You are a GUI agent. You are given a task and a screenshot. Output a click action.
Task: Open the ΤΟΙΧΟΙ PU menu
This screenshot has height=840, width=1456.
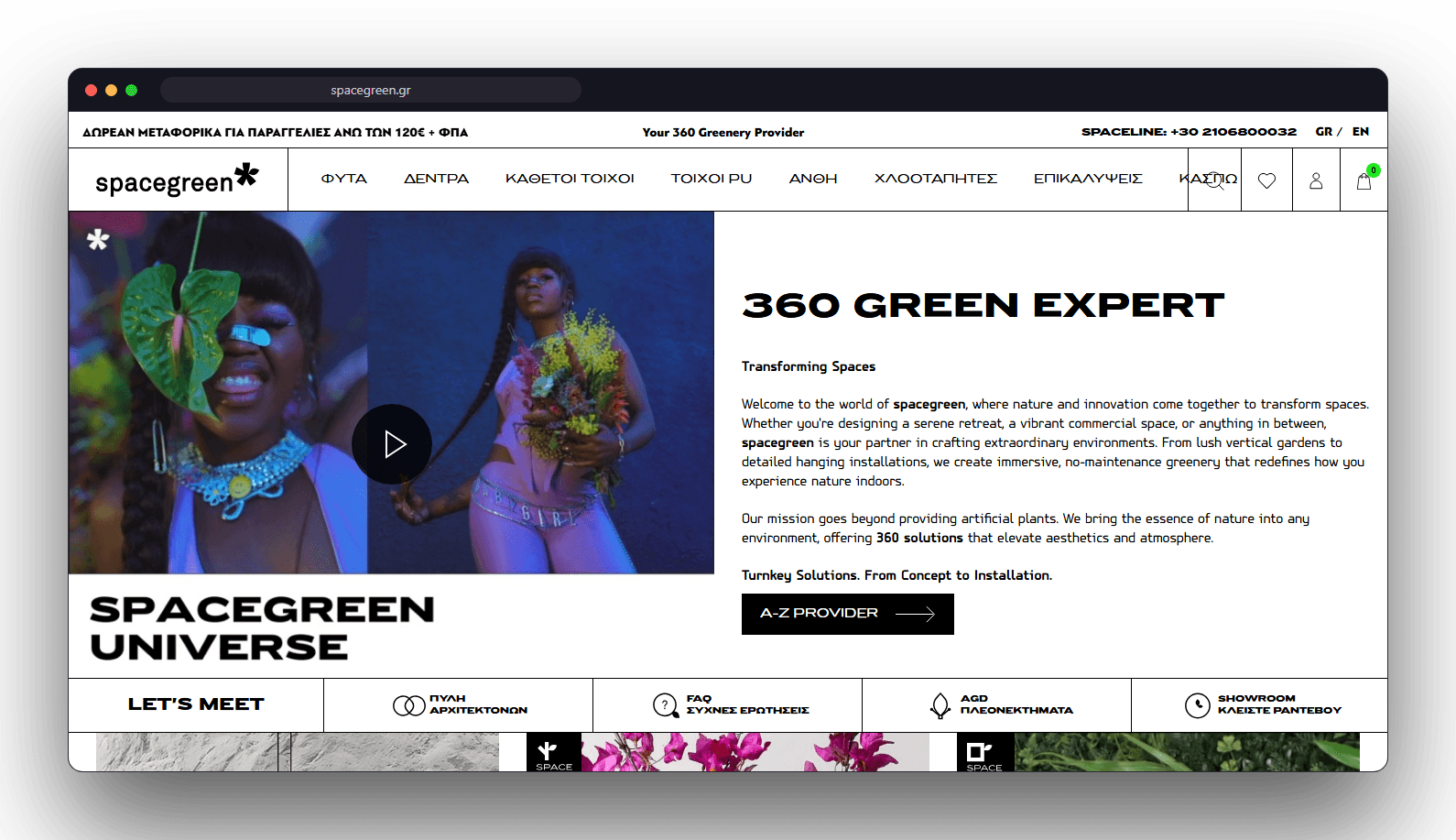tap(712, 179)
